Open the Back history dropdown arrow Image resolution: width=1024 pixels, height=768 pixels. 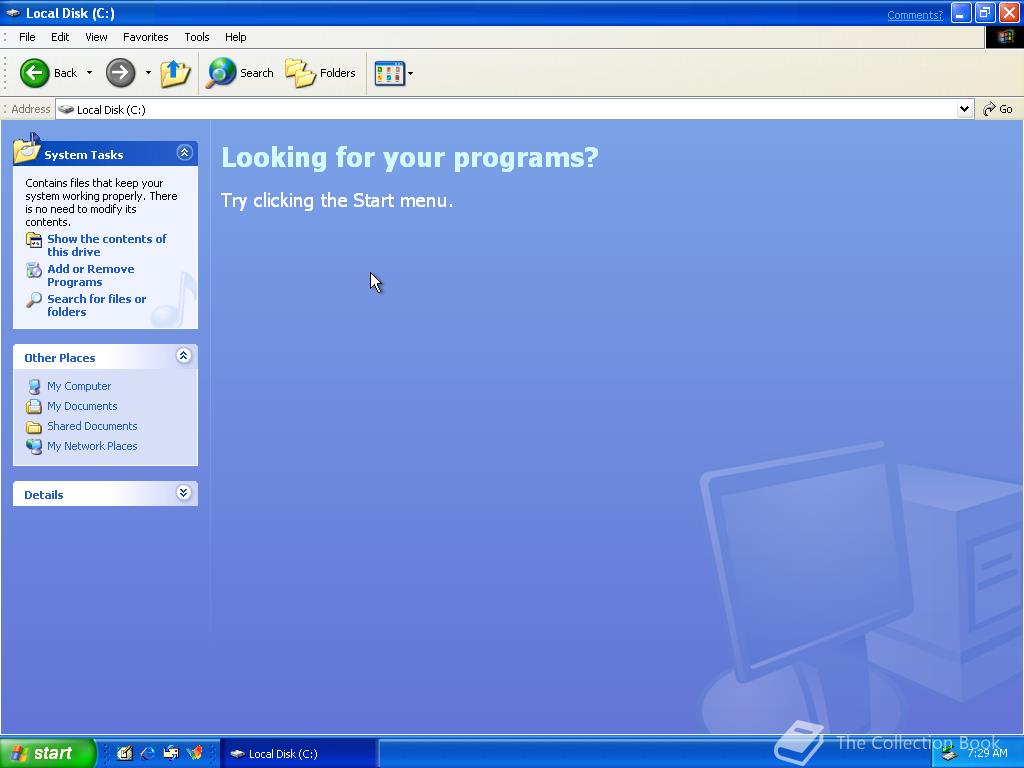pos(89,72)
